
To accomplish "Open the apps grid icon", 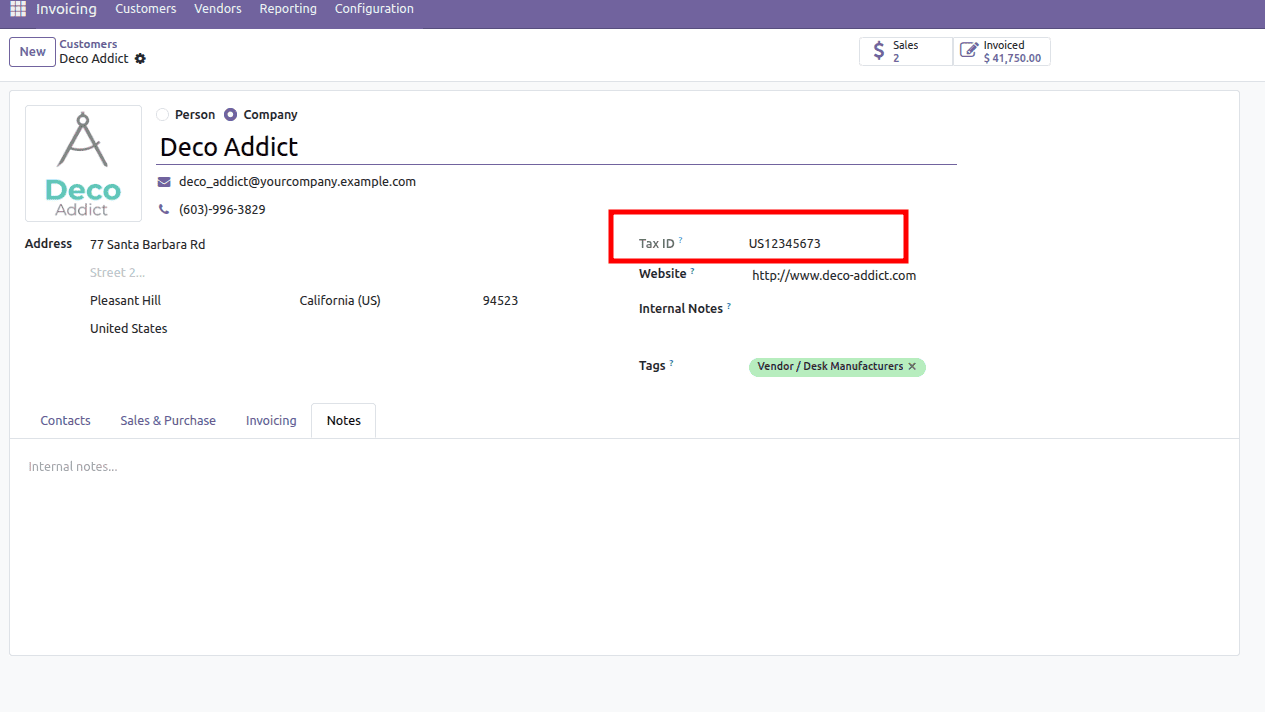I will click(17, 8).
